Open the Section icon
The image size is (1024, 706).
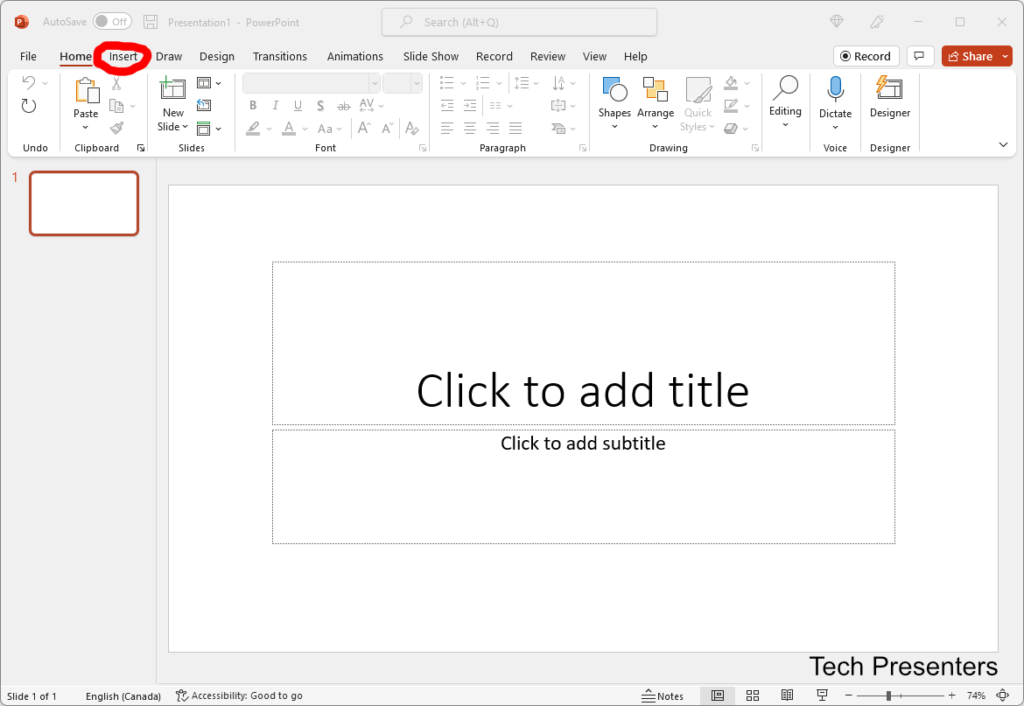(x=204, y=129)
